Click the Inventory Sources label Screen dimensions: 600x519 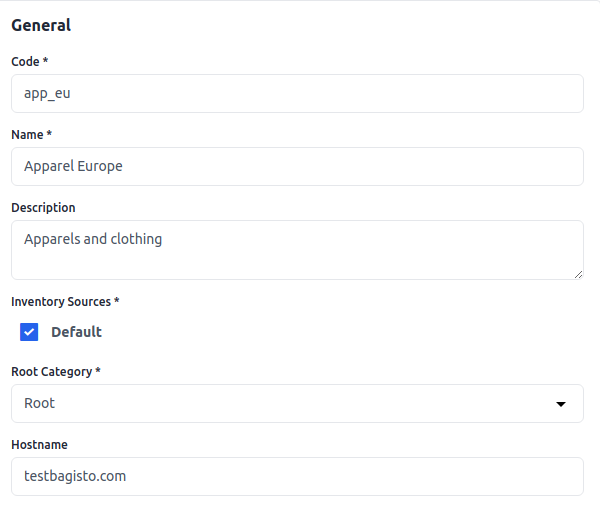65,301
